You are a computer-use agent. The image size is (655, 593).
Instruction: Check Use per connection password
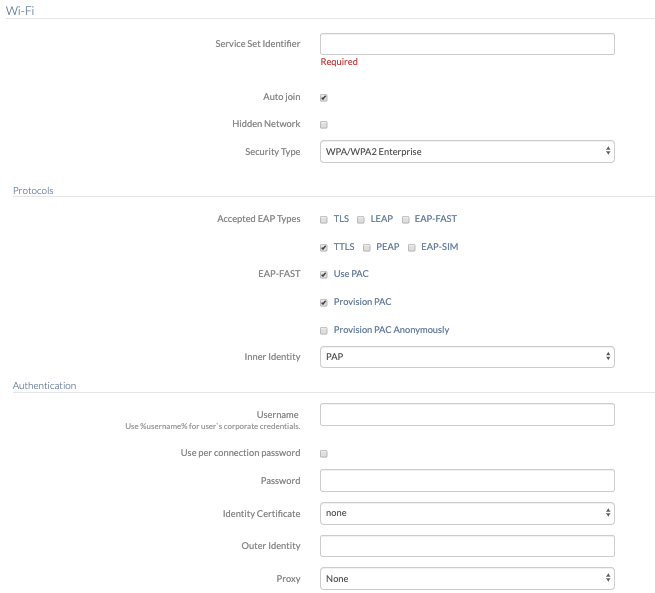pyautogui.click(x=324, y=454)
